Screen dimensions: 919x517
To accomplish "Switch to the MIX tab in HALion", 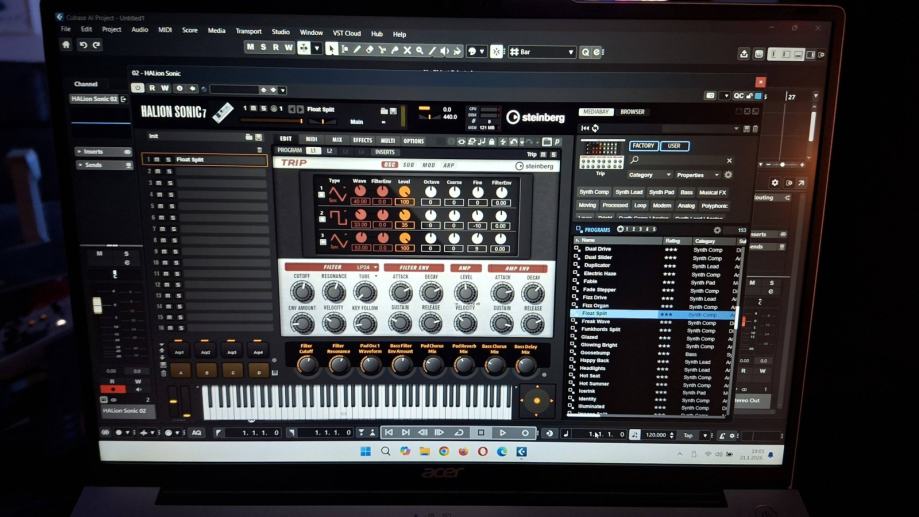I will (337, 140).
